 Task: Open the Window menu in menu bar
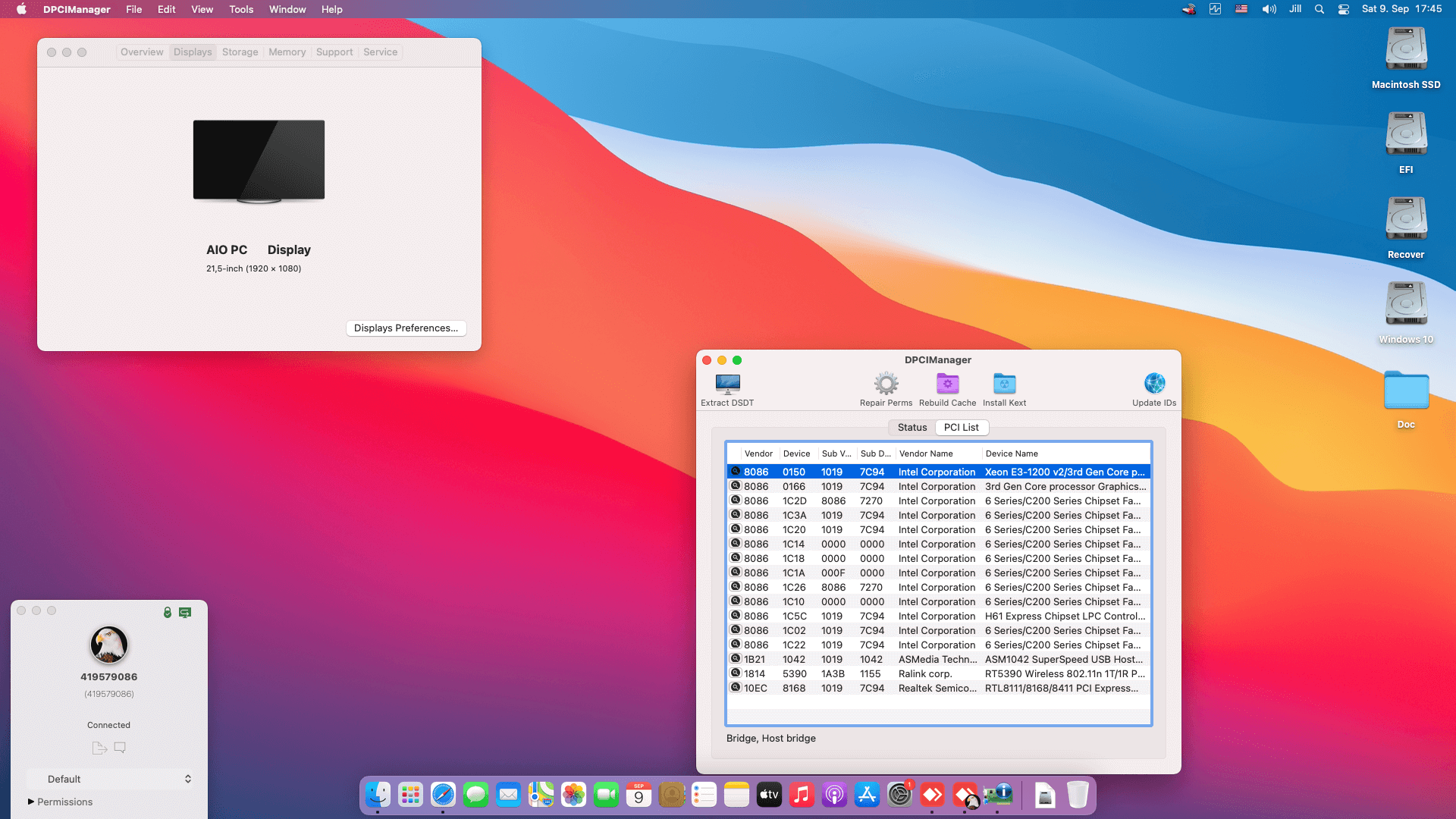click(287, 9)
